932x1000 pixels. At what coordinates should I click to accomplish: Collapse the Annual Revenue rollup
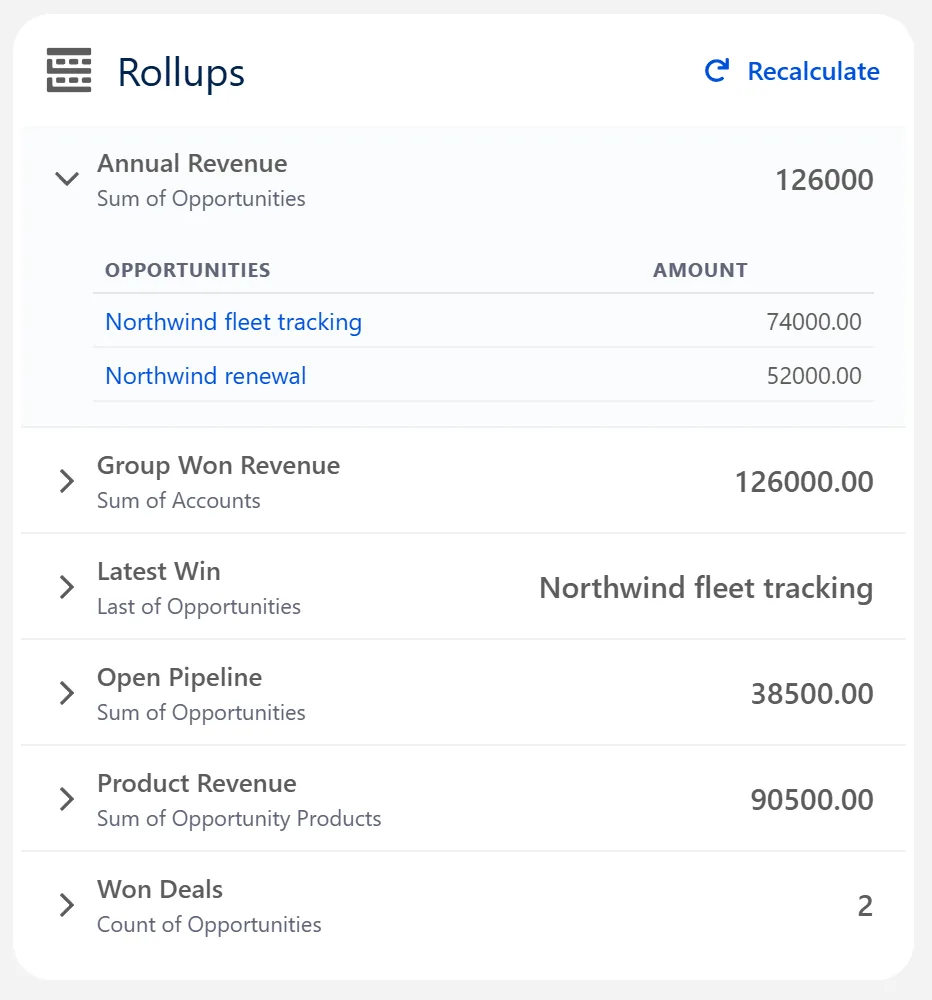[67, 179]
